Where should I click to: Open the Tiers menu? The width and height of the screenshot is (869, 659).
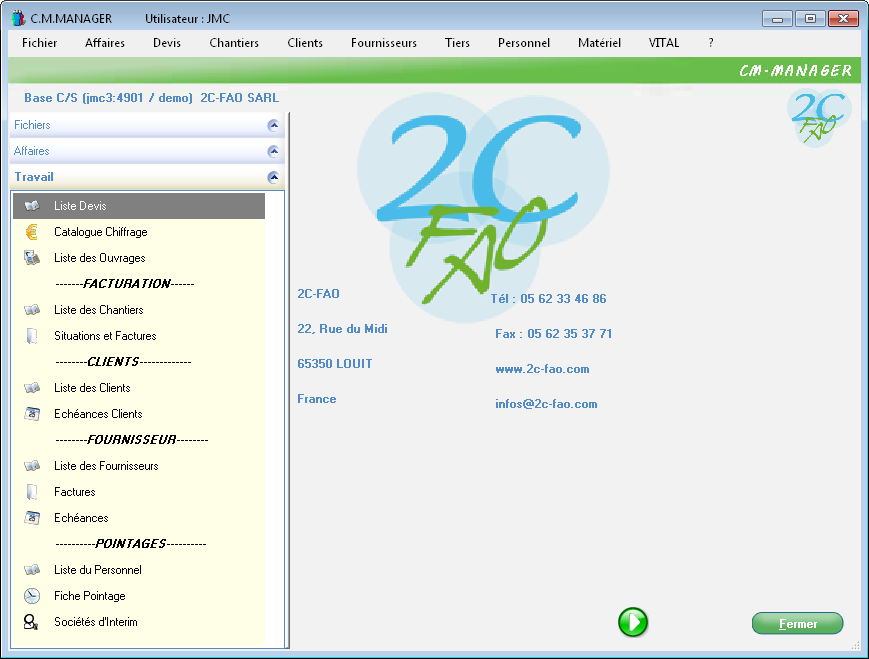[457, 43]
